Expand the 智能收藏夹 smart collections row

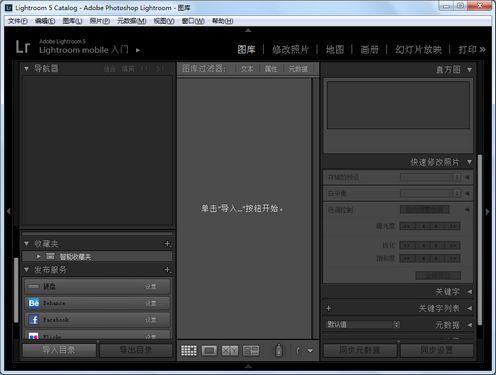38,256
